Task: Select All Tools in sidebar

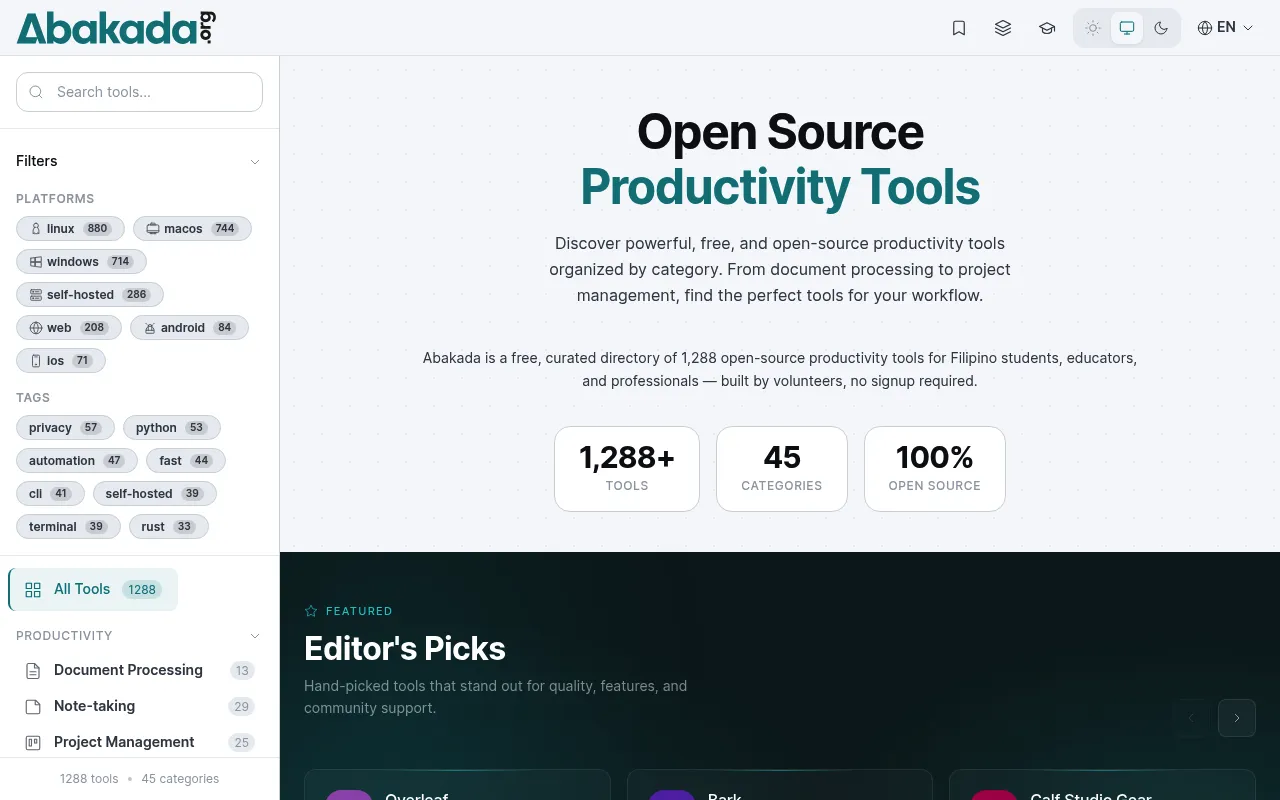Action: coord(93,590)
